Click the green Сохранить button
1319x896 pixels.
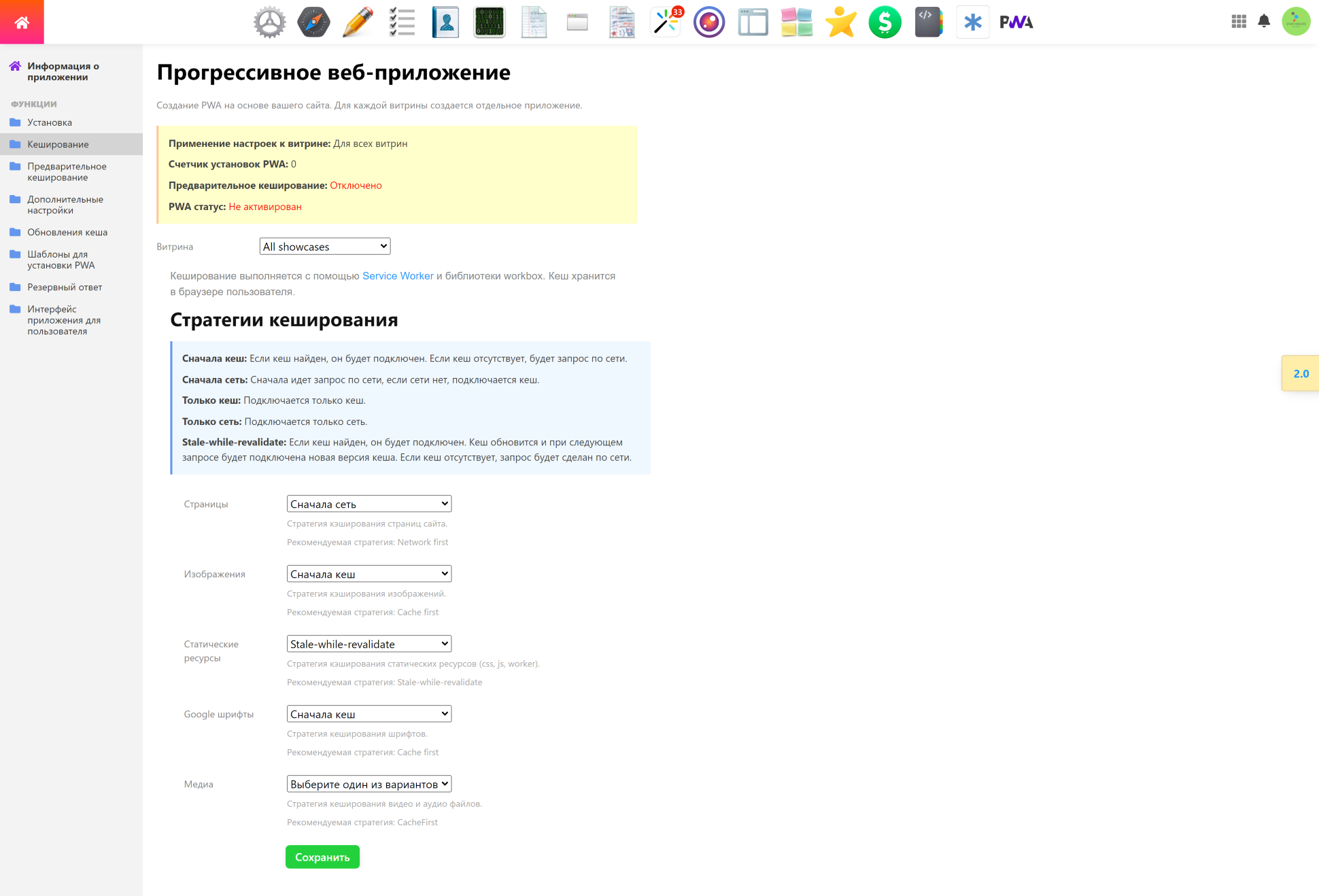322,857
